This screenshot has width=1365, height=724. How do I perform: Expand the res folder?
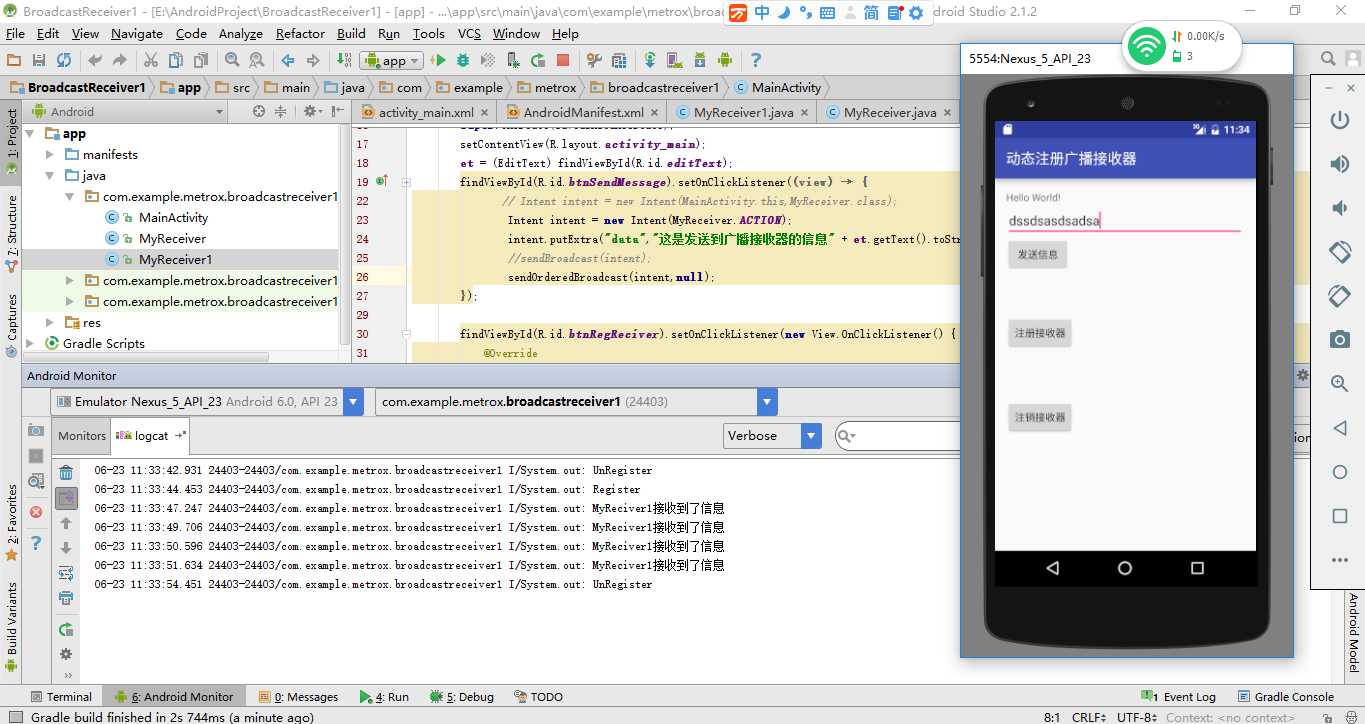pos(50,323)
